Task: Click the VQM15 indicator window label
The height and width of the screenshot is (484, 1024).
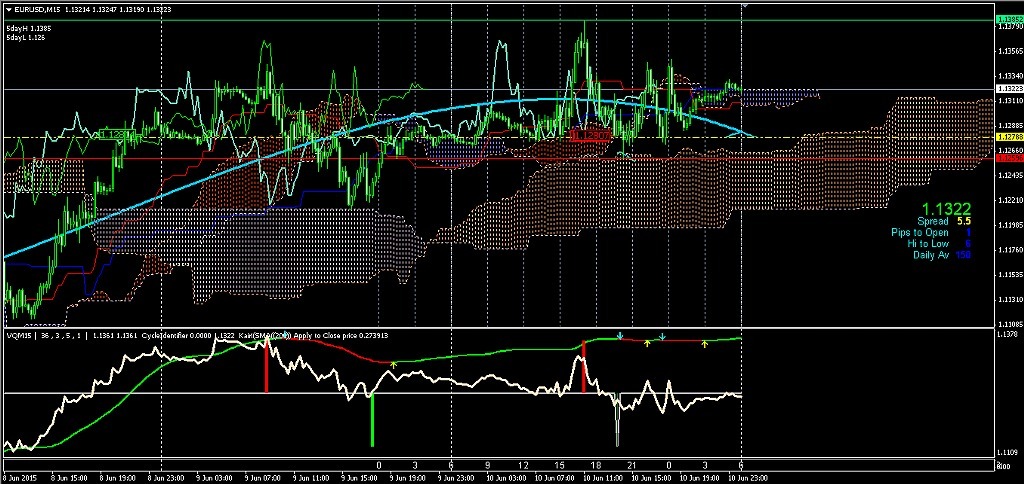Action: point(20,336)
